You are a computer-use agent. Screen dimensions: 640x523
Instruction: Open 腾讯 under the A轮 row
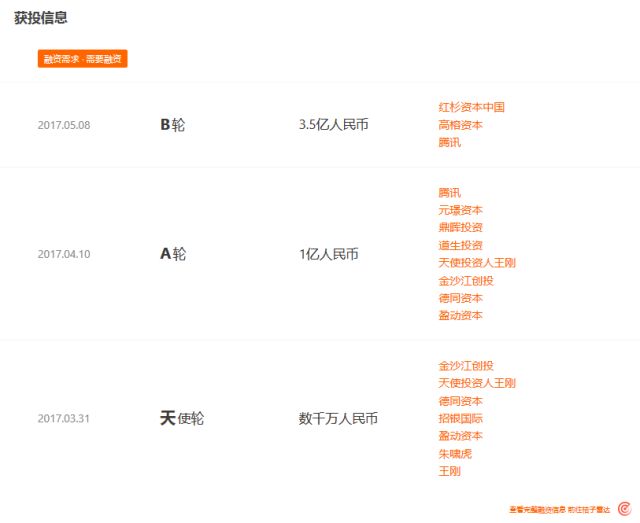point(449,193)
